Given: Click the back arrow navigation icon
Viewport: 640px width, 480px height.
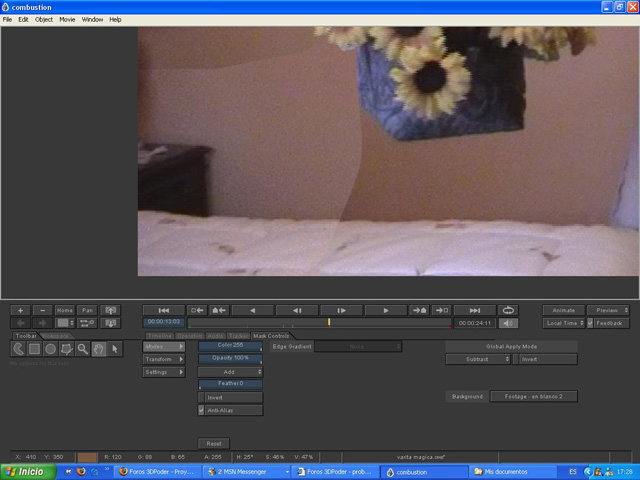Looking at the screenshot, I should tap(20, 323).
